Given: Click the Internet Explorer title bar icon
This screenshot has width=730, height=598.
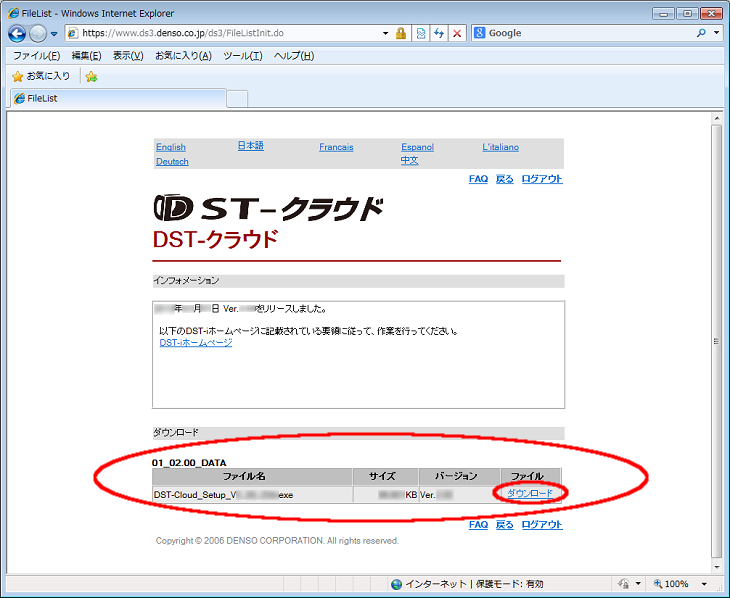Looking at the screenshot, I should click(x=14, y=13).
